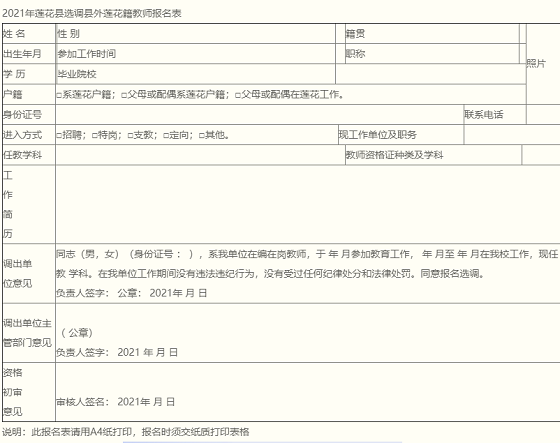Click the 职称 cell
560x443 pixels.
coord(432,54)
